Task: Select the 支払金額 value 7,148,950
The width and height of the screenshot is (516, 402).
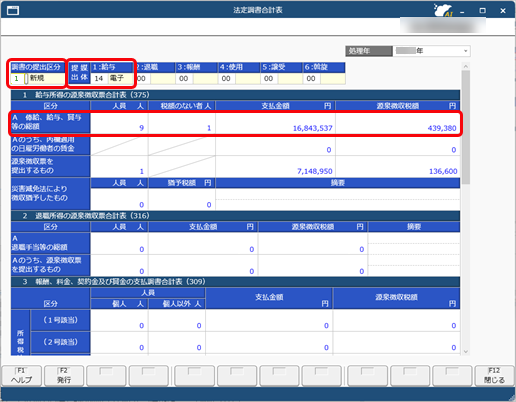Action: 315,171
